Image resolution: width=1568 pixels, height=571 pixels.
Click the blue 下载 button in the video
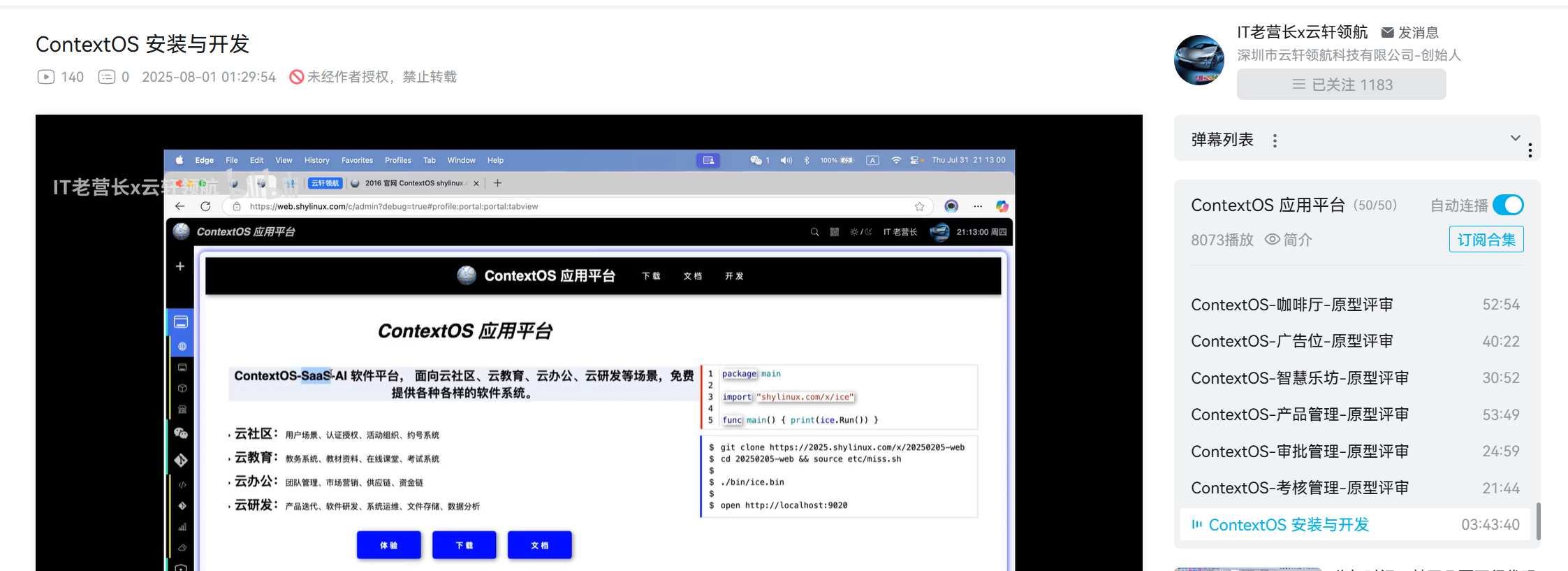coord(464,545)
